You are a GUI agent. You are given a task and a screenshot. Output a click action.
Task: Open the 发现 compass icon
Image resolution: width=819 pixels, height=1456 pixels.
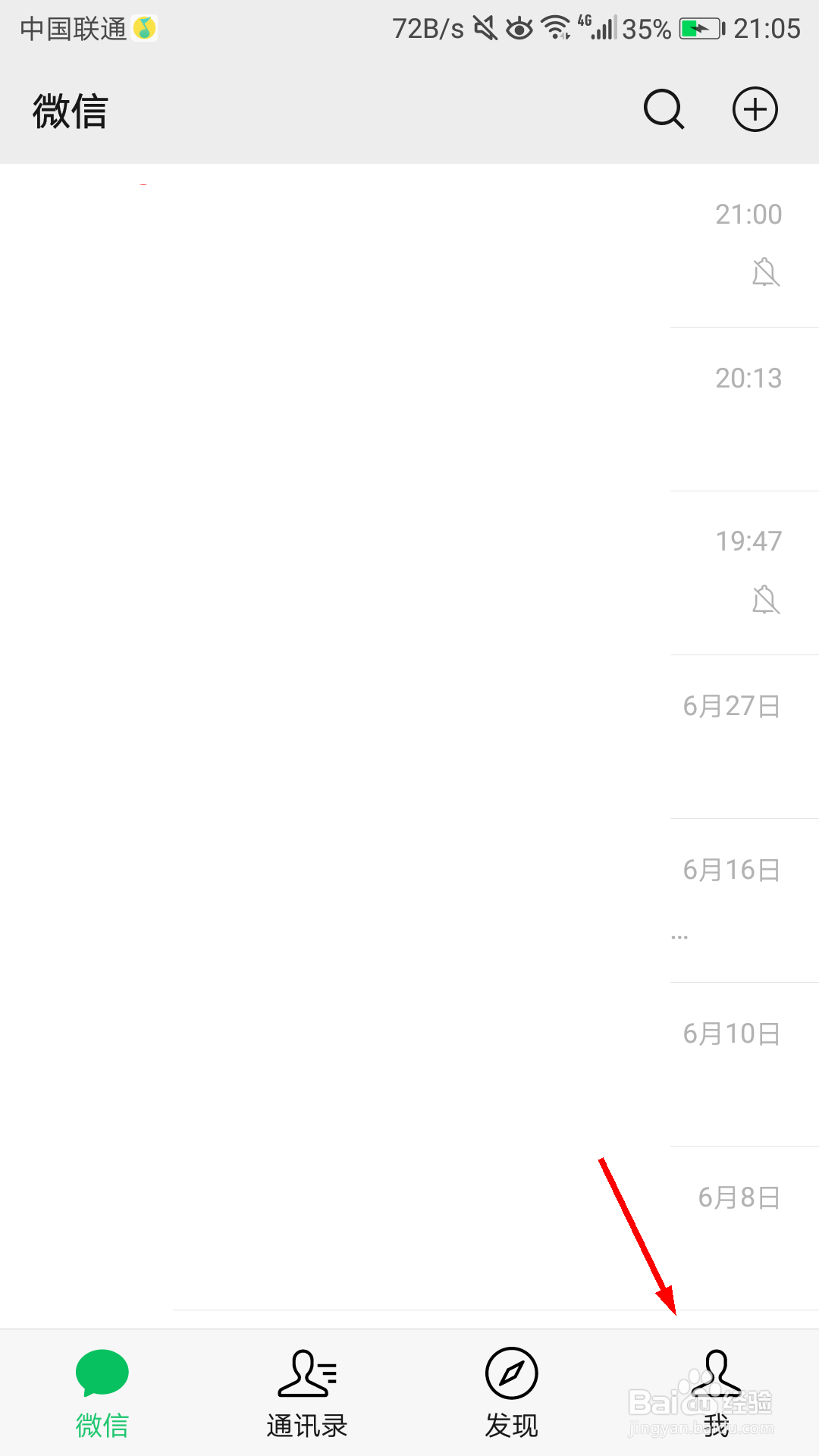[x=512, y=1373]
